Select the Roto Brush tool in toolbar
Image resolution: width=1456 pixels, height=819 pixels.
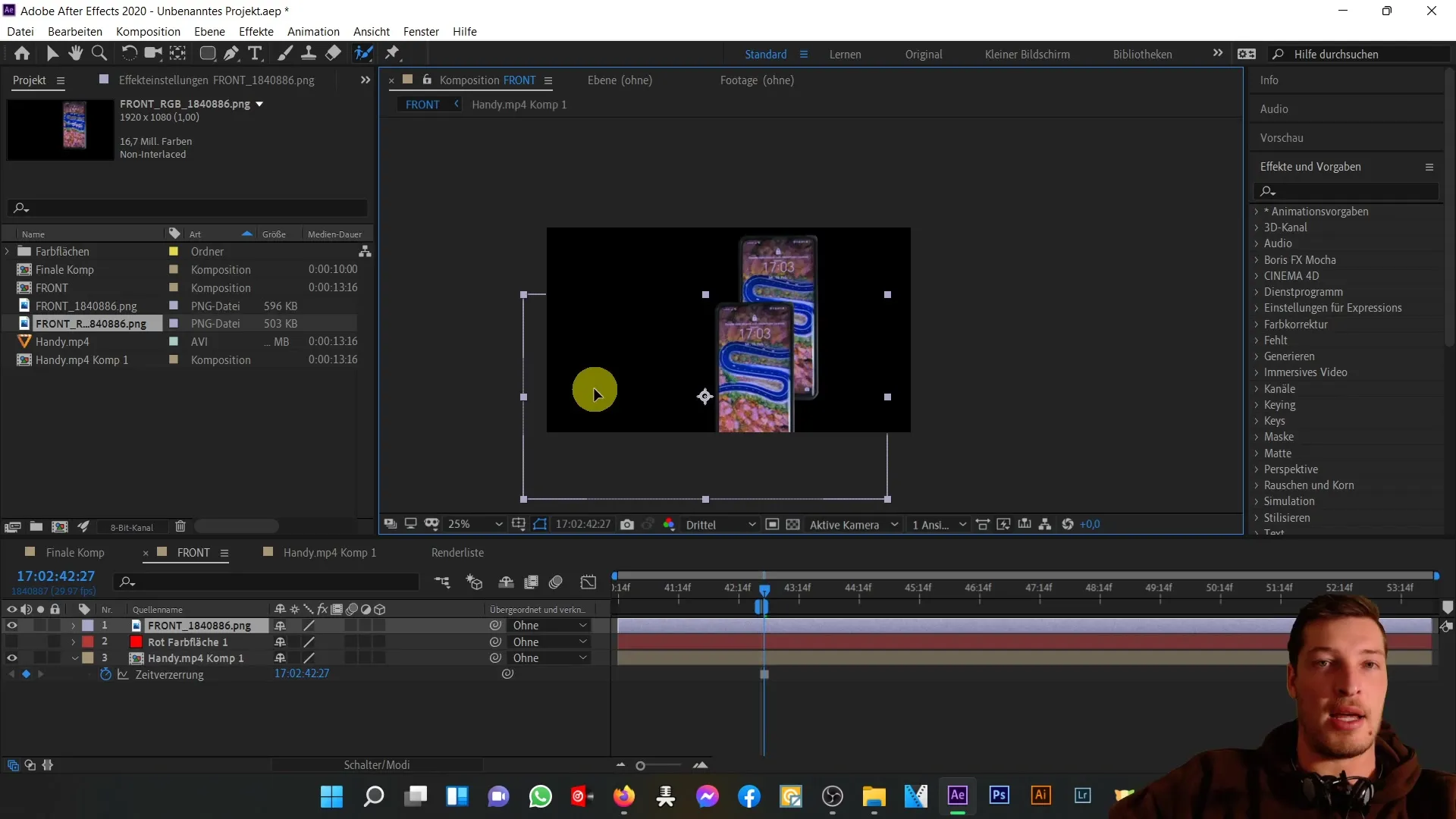[x=365, y=53]
